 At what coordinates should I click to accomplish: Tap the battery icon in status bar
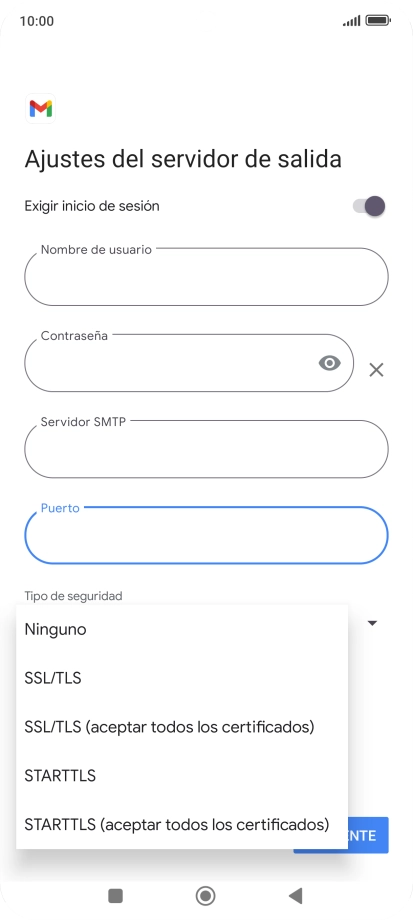(378, 21)
